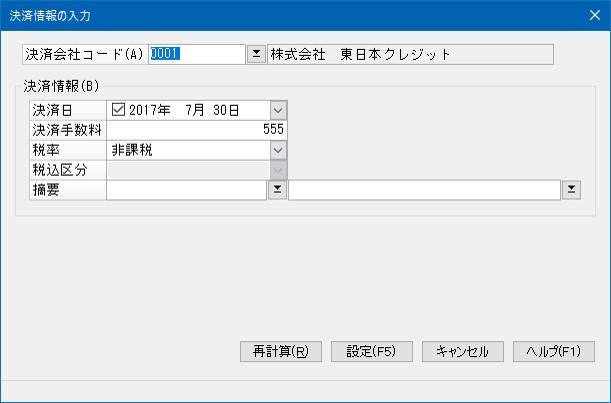Image resolution: width=611 pixels, height=403 pixels.
Task: Click the first 摘要 dropdown arrow button
Action: click(276, 189)
